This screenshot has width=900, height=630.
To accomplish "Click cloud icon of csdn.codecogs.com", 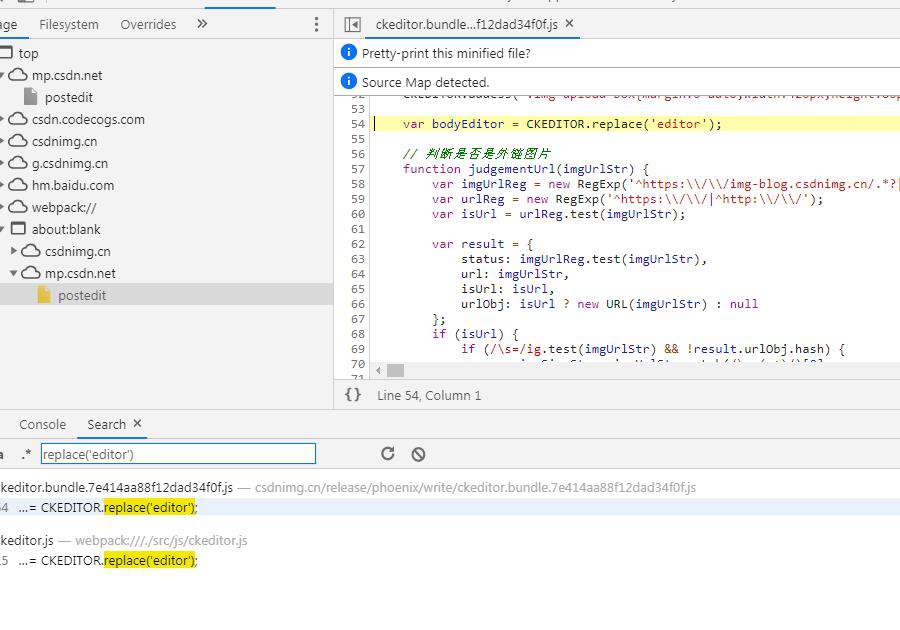I will [x=18, y=119].
